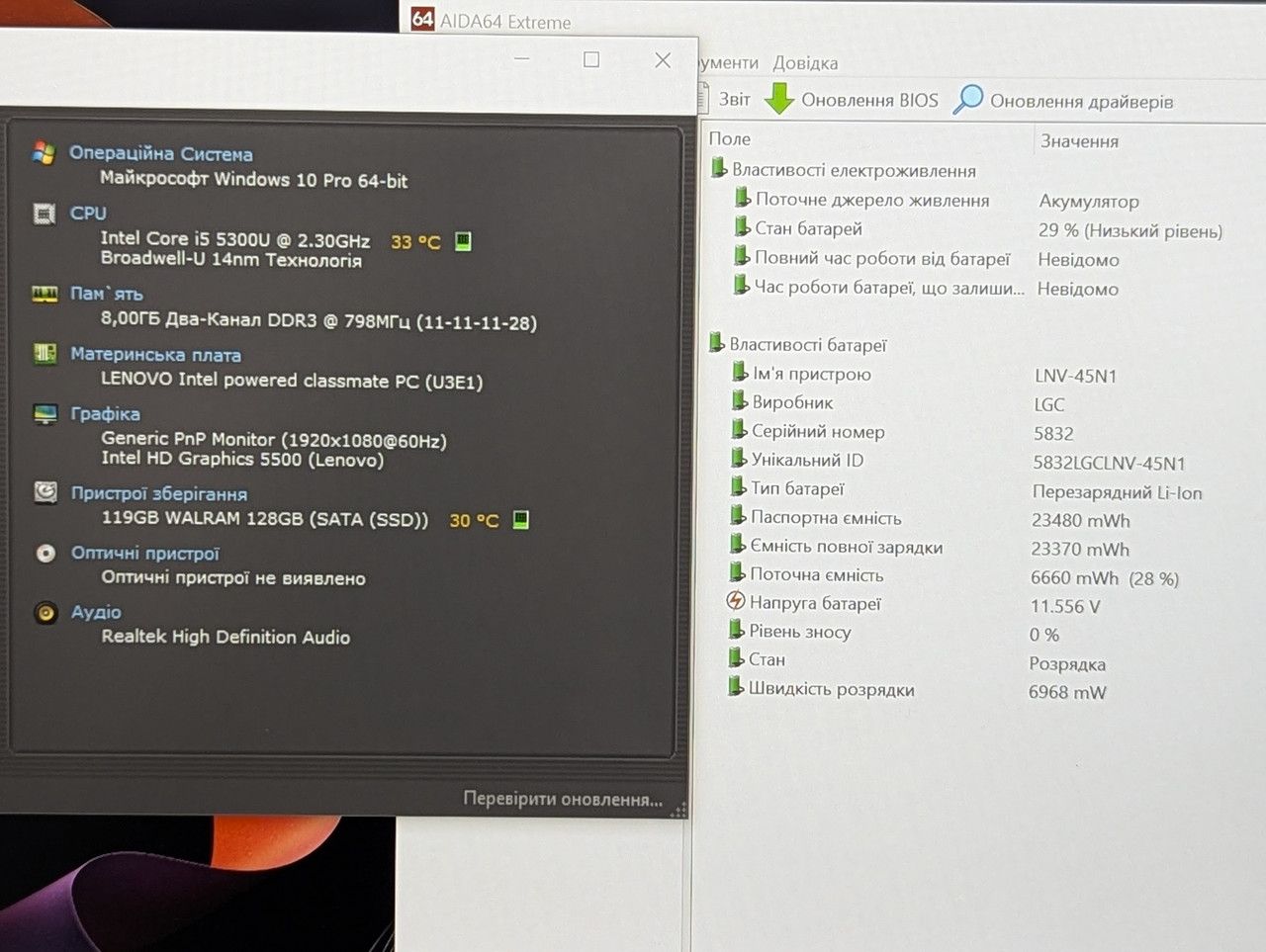The image size is (1266, 952).
Task: Click the memory module icon beside Пам'ять
Action: (x=45, y=294)
